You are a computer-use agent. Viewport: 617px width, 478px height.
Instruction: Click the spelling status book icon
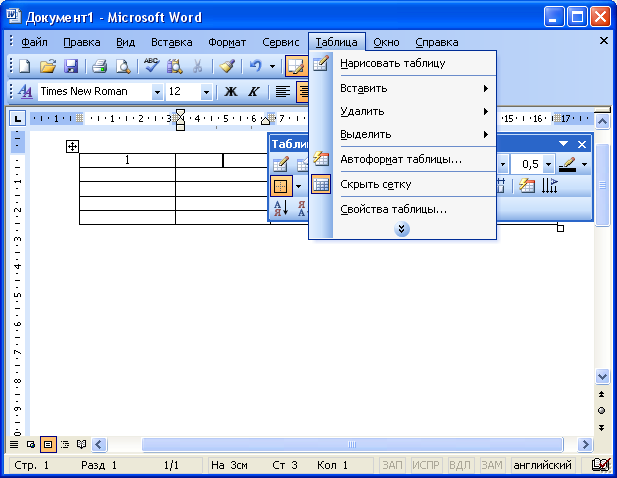(601, 465)
